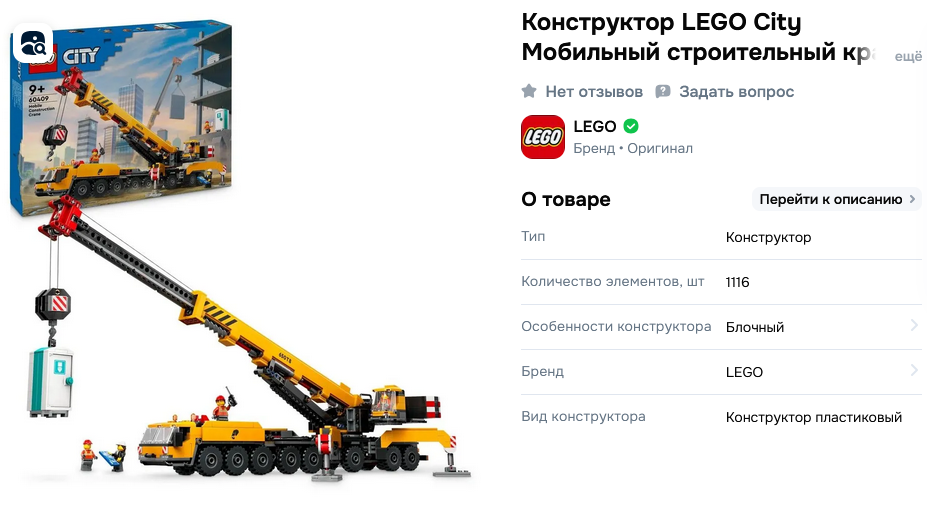Screen dimensions: 927x519
Task: Click the product title heading
Action: (698, 37)
